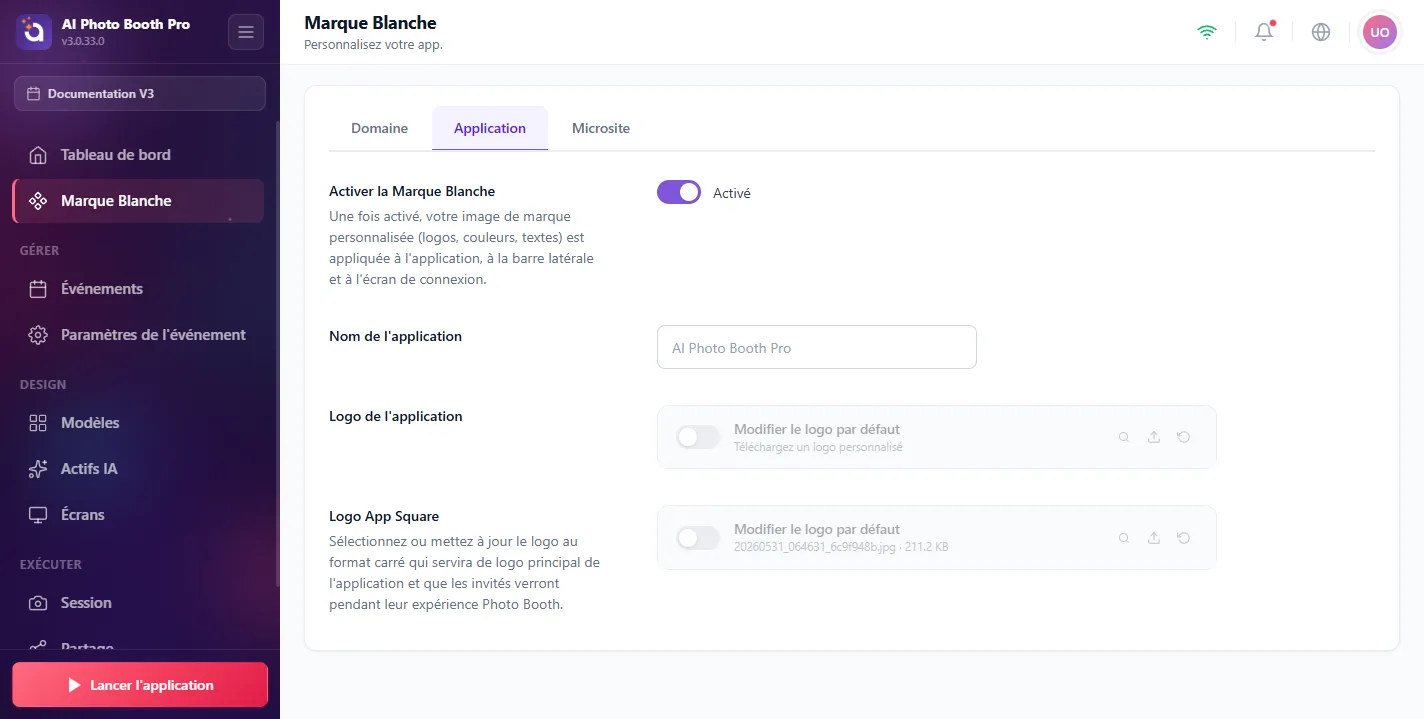Click reset icon for Logo App Square
The width and height of the screenshot is (1424, 719).
[x=1184, y=538]
